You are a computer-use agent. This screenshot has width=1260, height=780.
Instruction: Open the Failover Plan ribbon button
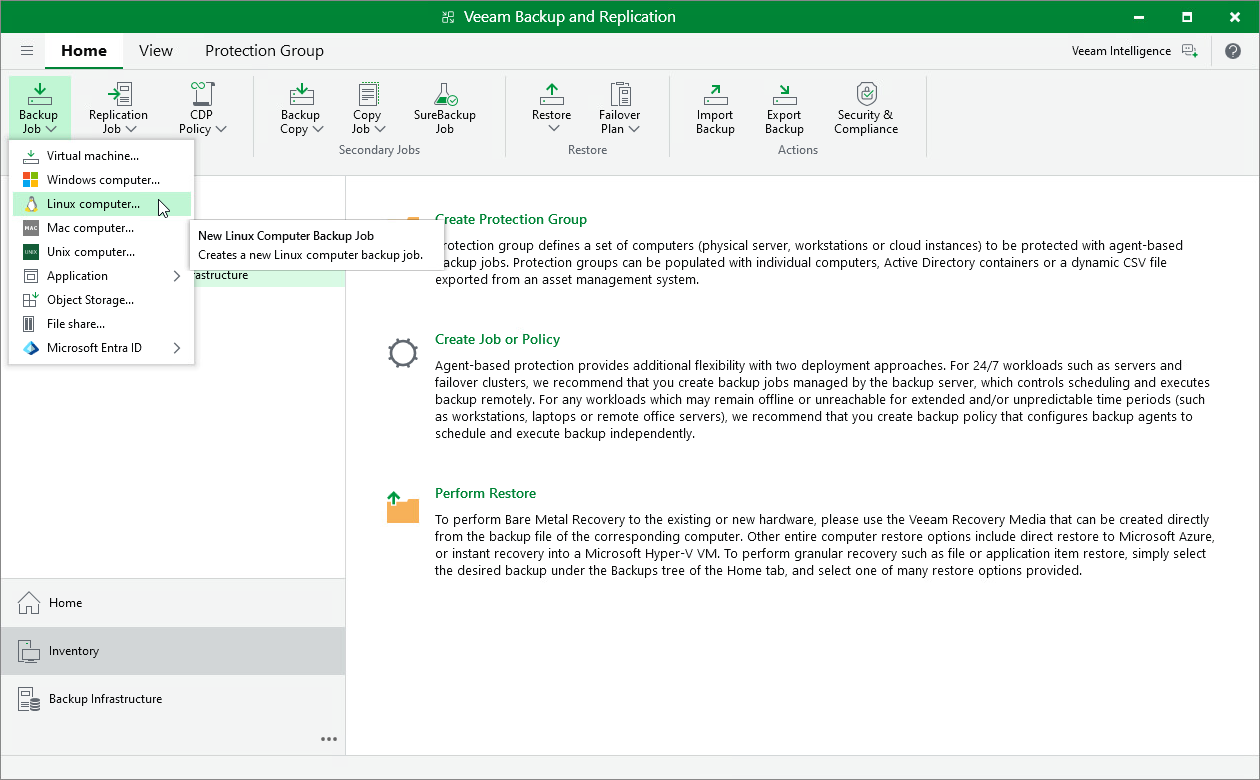point(620,108)
